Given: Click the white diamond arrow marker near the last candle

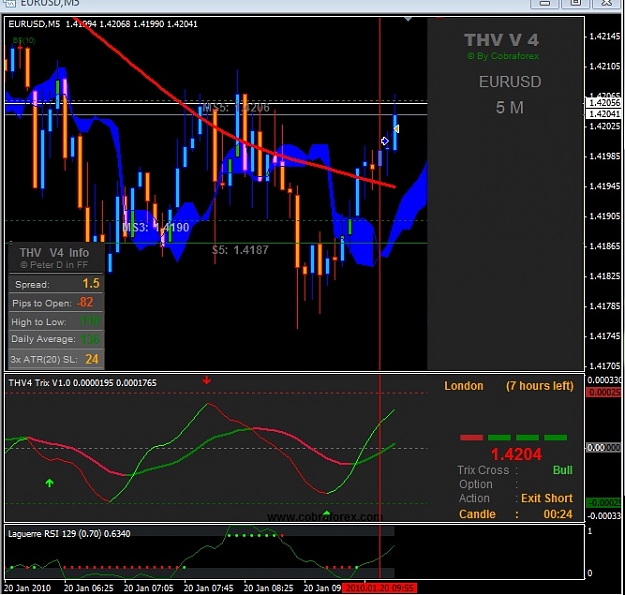Looking at the screenshot, I should (x=385, y=141).
